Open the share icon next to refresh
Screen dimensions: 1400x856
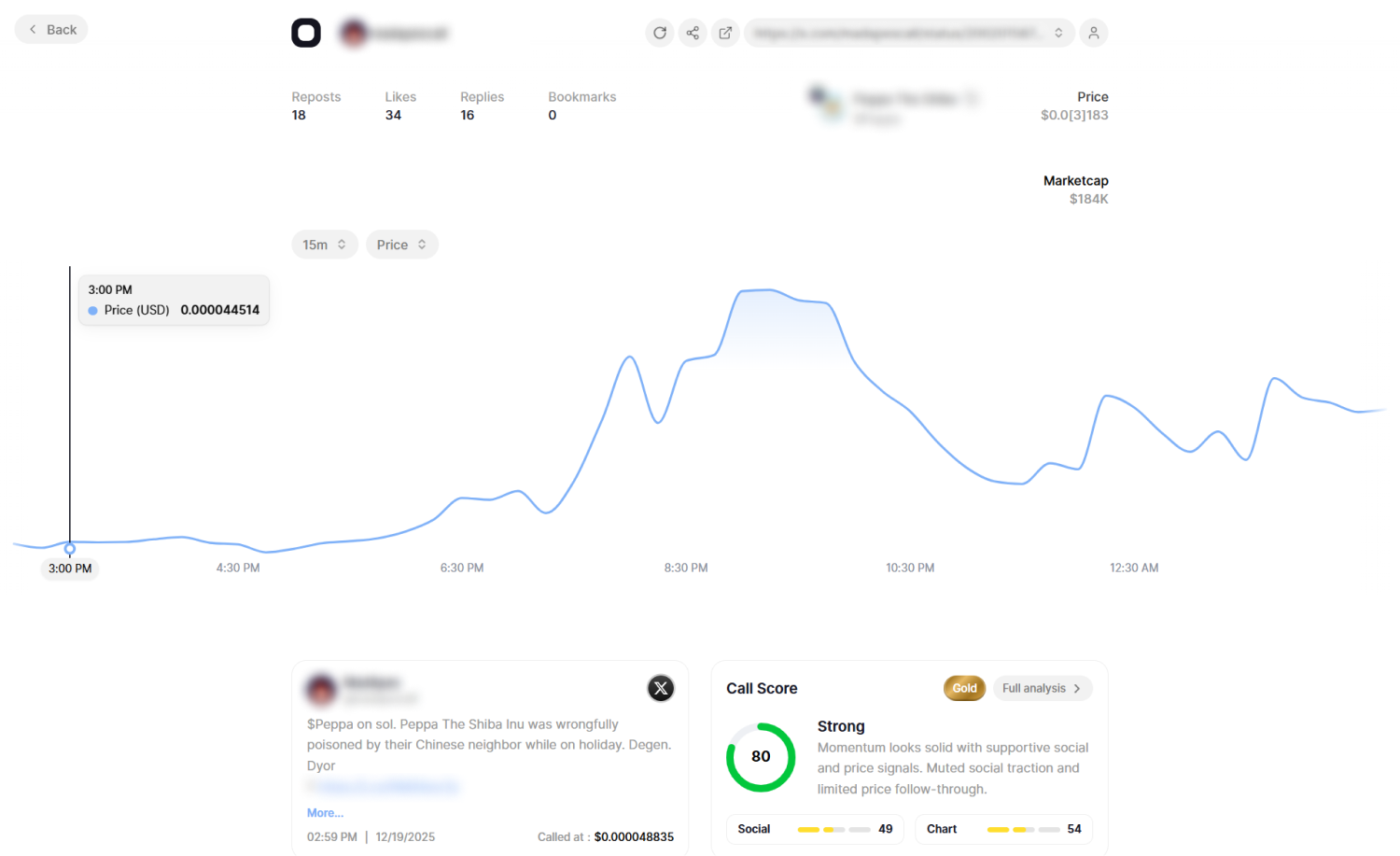point(693,33)
